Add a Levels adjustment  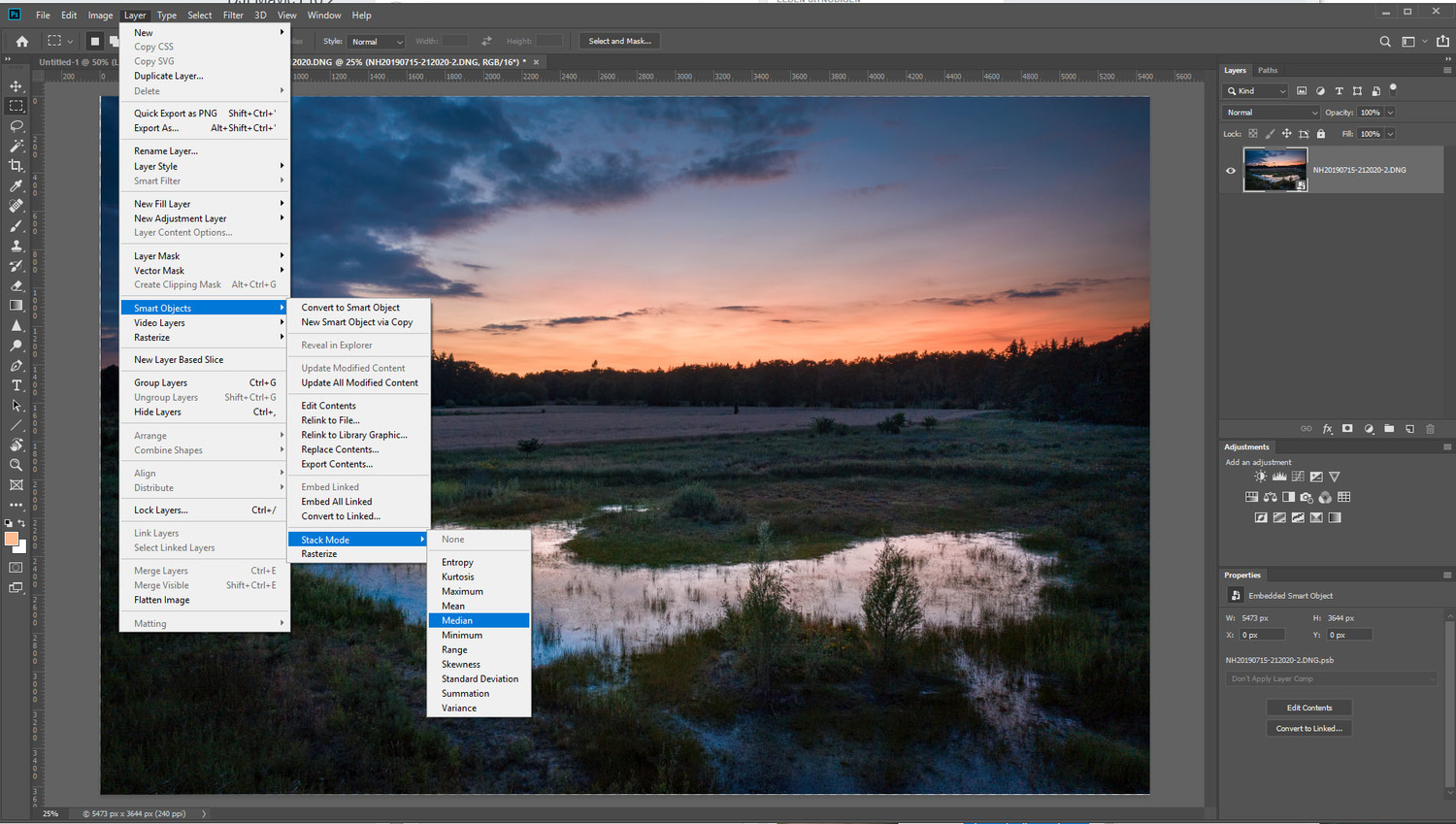pos(1279,477)
